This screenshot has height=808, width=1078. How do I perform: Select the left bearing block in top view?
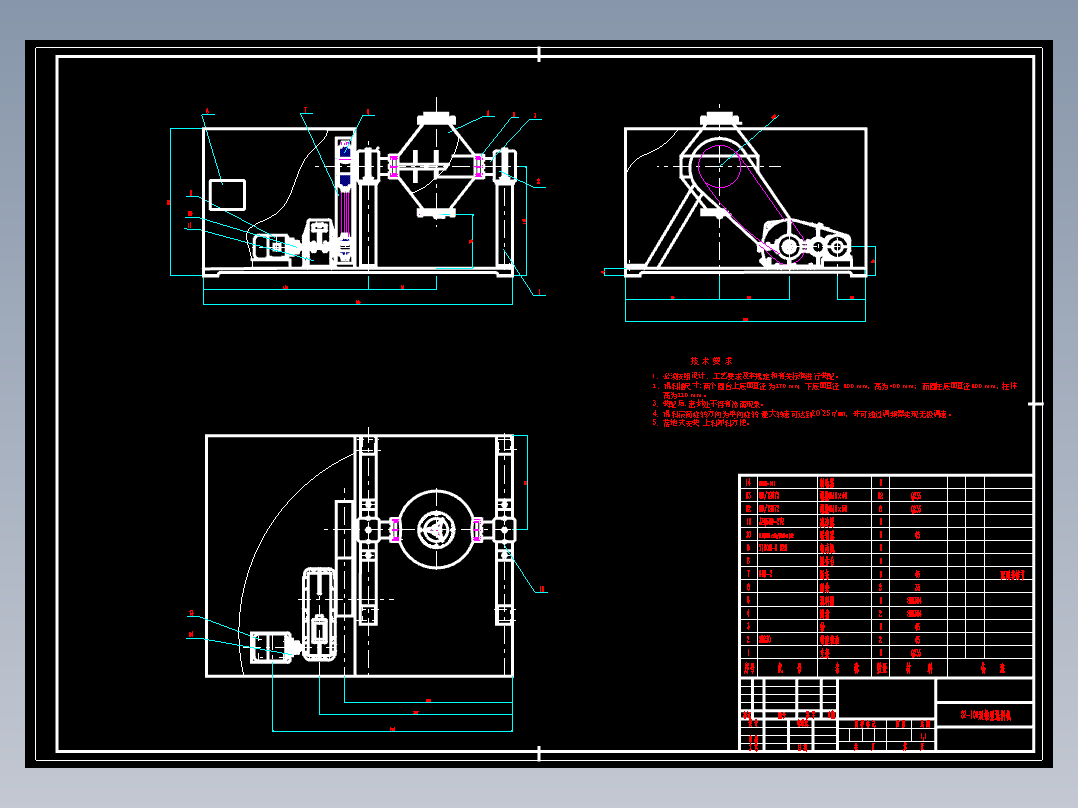pyautogui.click(x=368, y=529)
